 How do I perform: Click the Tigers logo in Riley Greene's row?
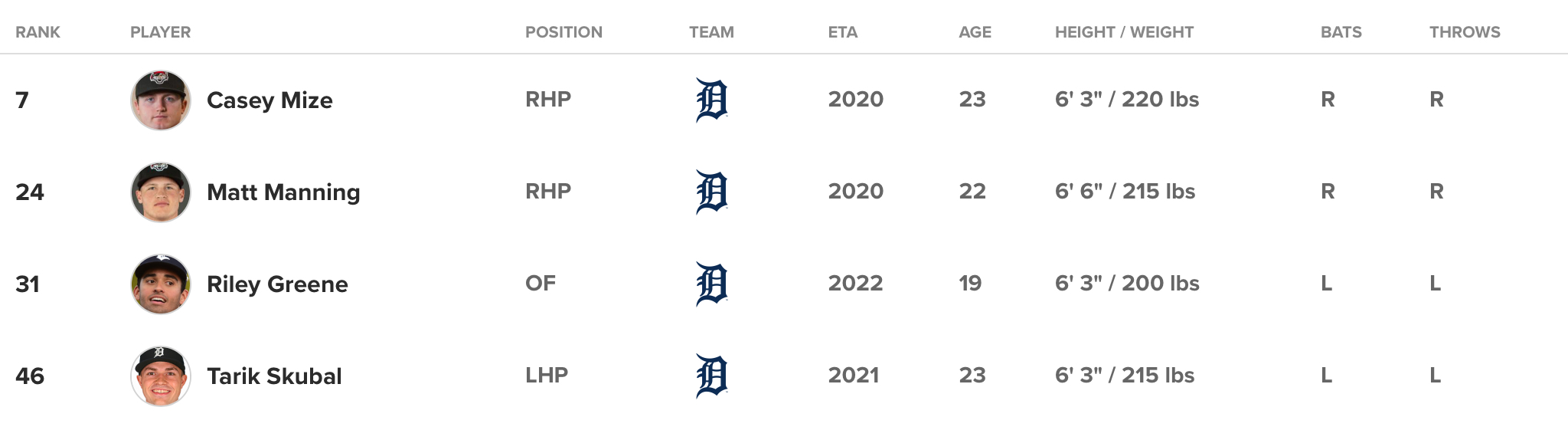pos(711,284)
